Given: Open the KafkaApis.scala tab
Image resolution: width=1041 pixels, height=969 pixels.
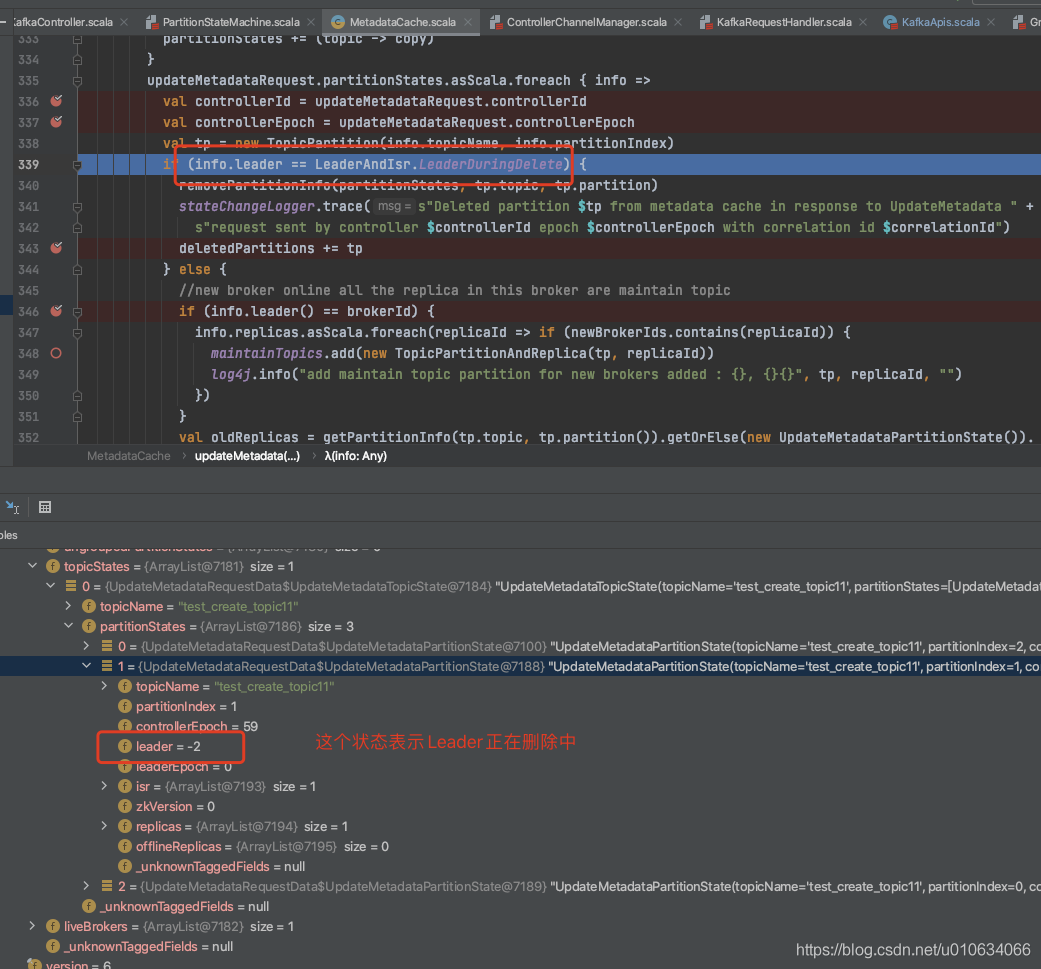Looking at the screenshot, I should pyautogui.click(x=940, y=22).
